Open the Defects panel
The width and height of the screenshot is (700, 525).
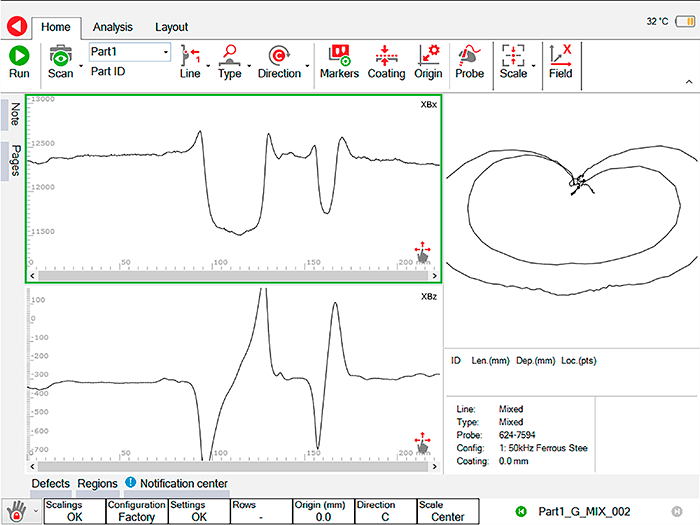tap(50, 484)
